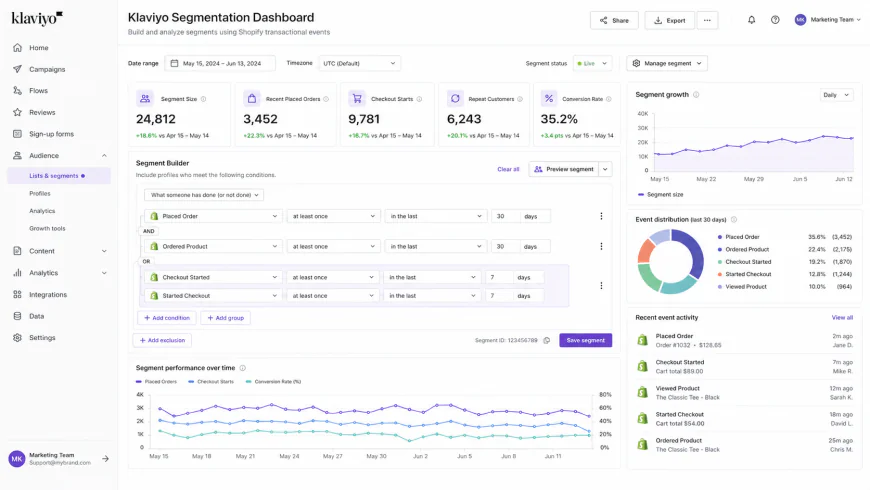Open the help question mark icon
This screenshot has width=870, height=490.
click(775, 20)
